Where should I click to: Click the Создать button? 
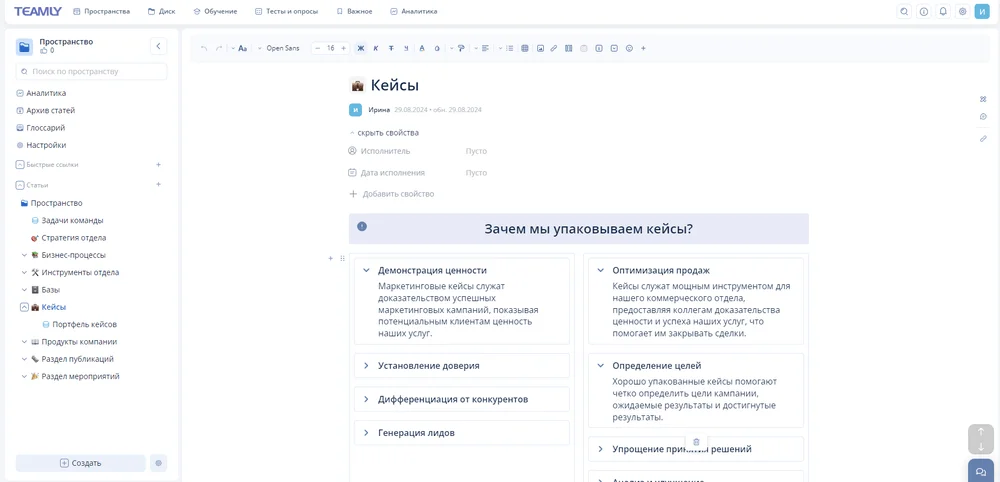pos(80,463)
